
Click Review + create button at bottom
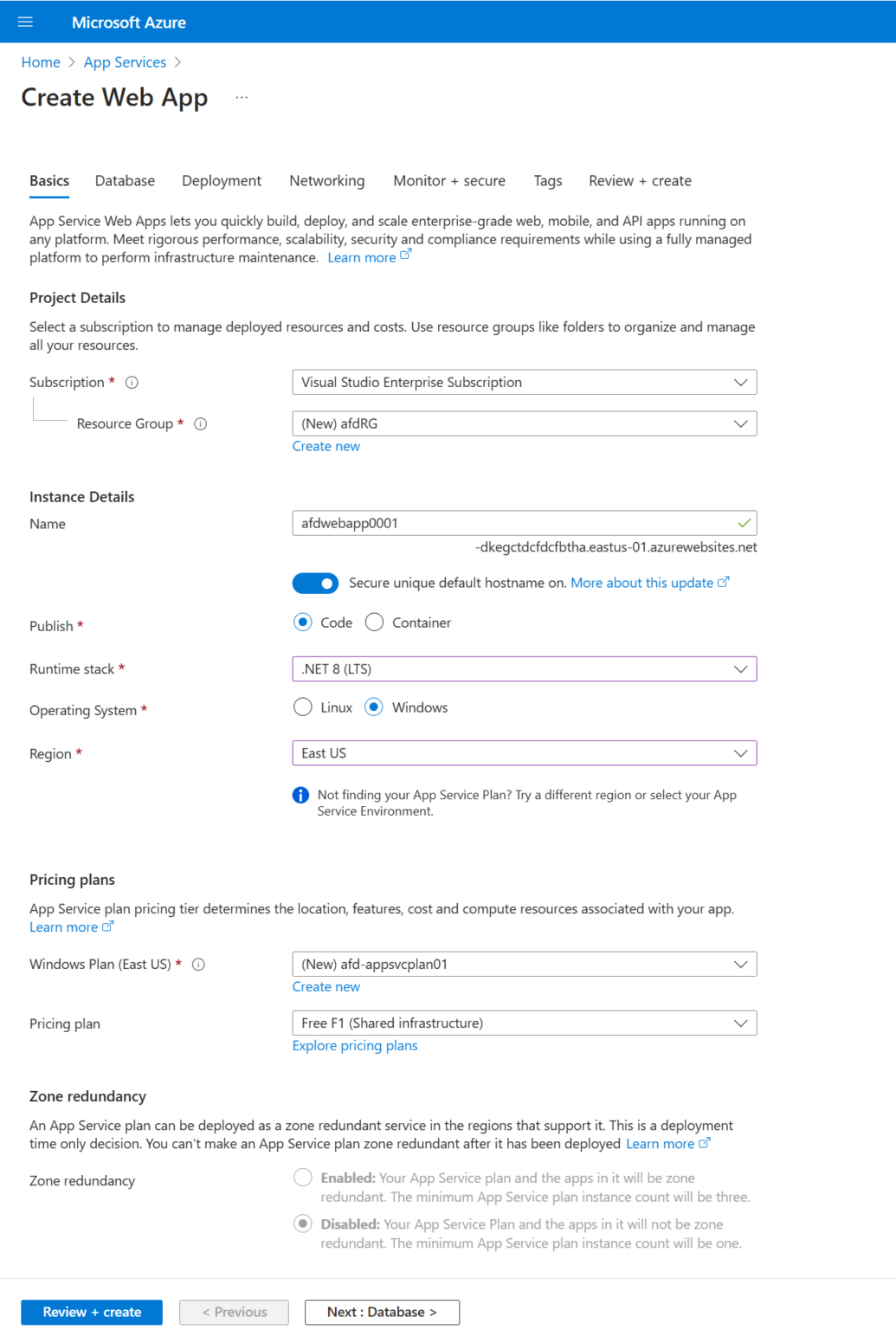point(91,1312)
